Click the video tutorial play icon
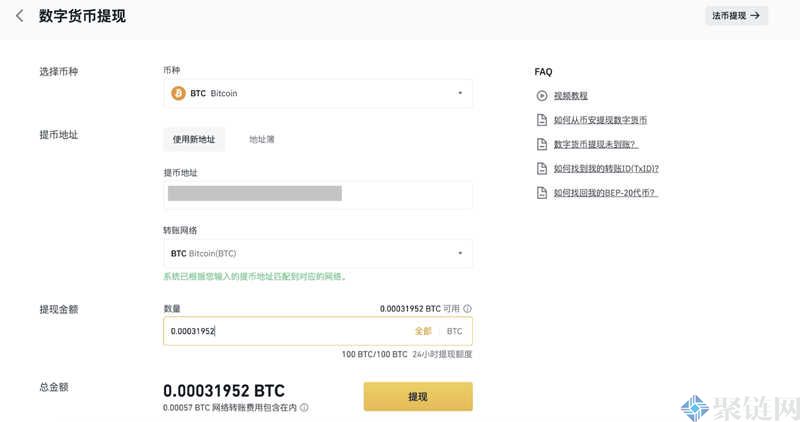The height and width of the screenshot is (422, 800). (x=542, y=96)
